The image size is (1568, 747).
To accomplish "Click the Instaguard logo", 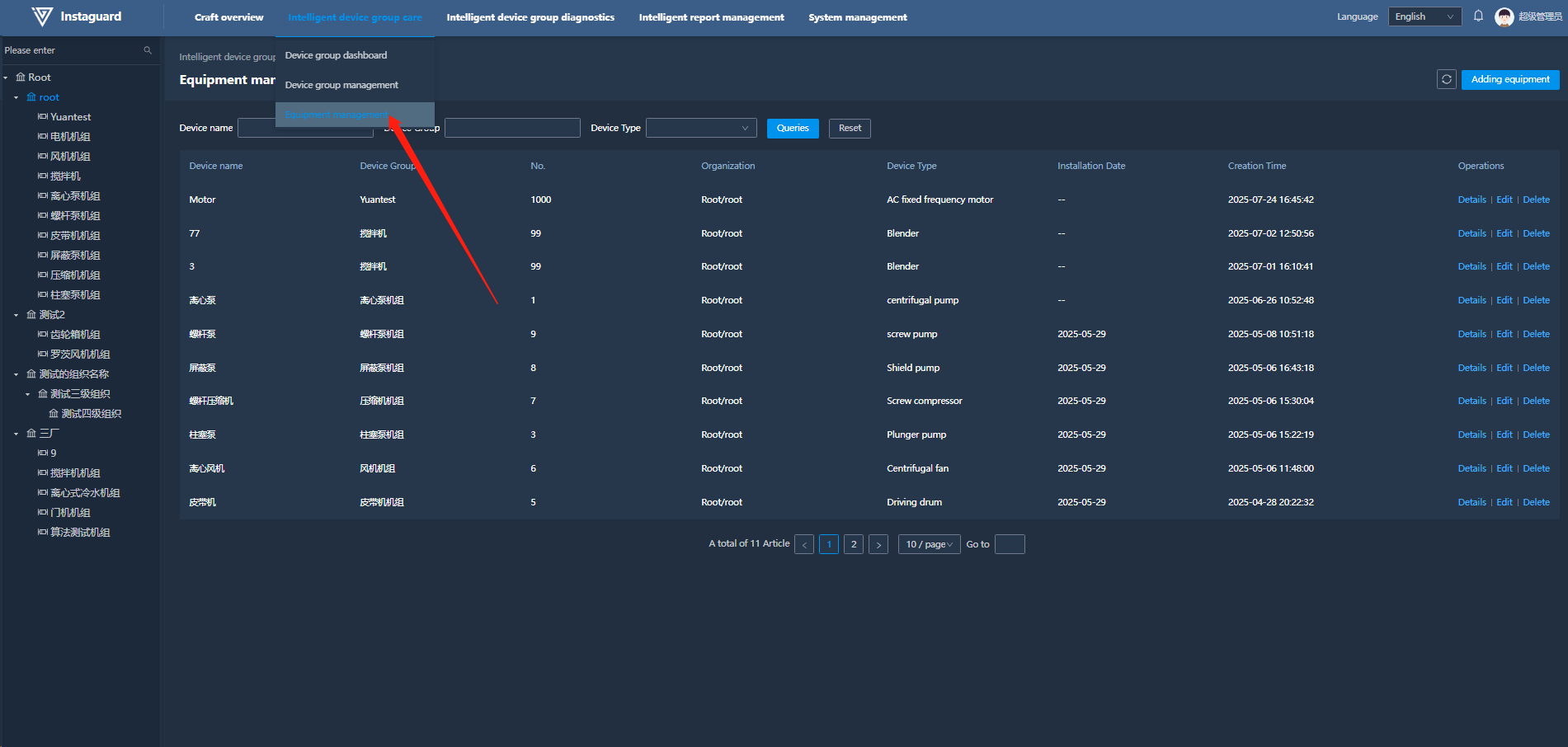I will pos(76,16).
